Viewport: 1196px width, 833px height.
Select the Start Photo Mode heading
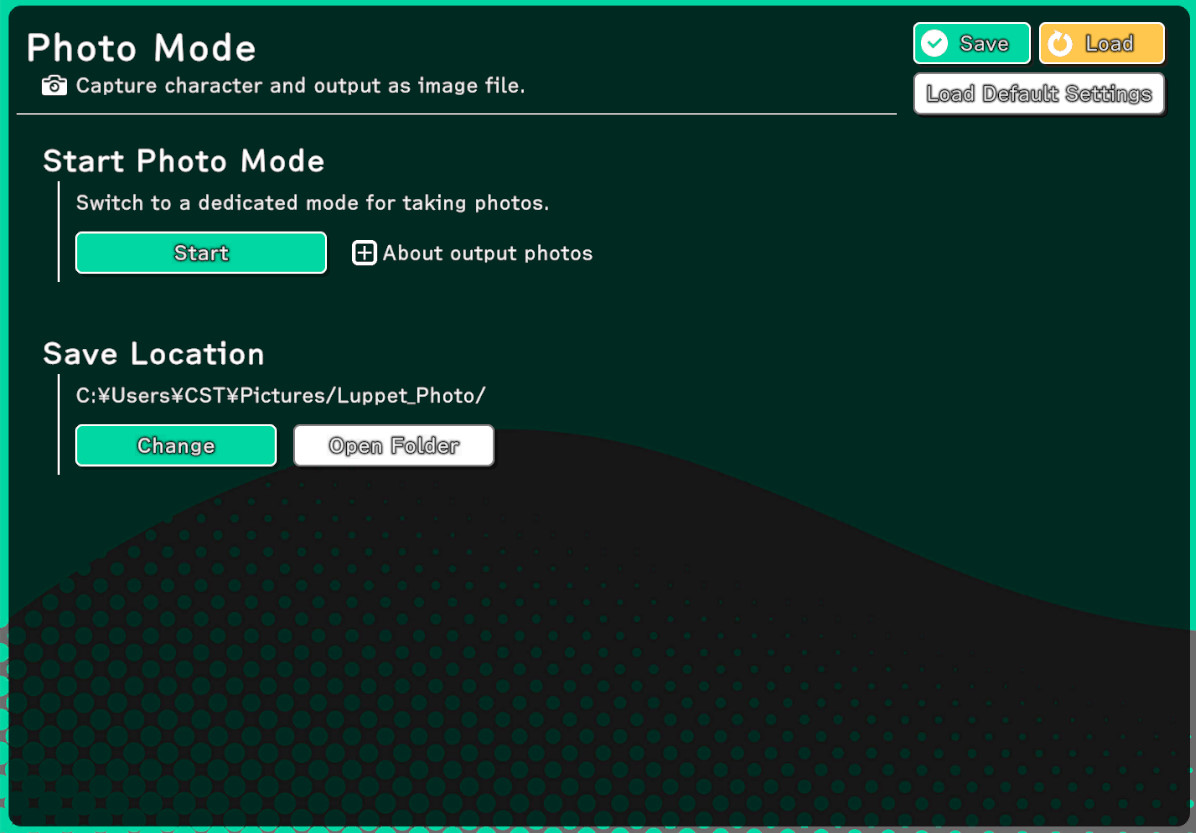coord(184,161)
